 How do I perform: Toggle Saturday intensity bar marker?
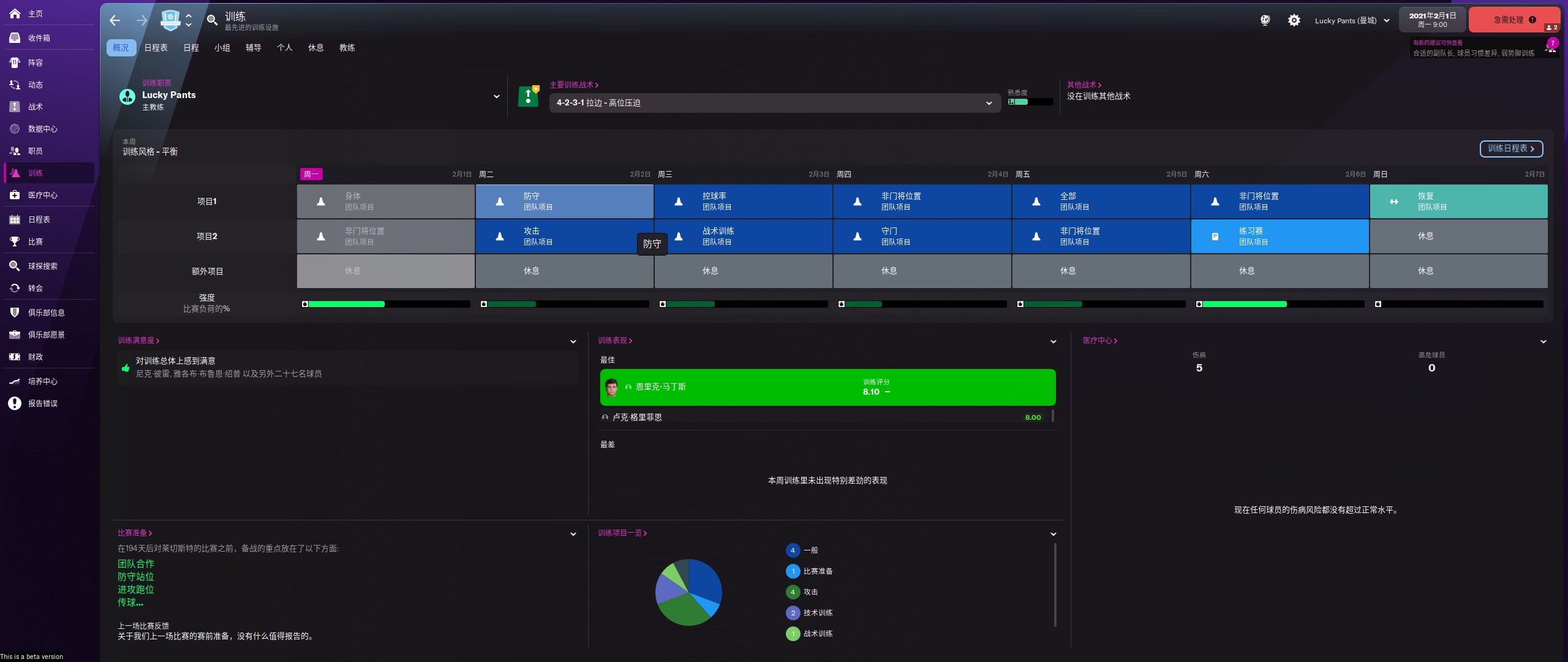(x=1199, y=304)
